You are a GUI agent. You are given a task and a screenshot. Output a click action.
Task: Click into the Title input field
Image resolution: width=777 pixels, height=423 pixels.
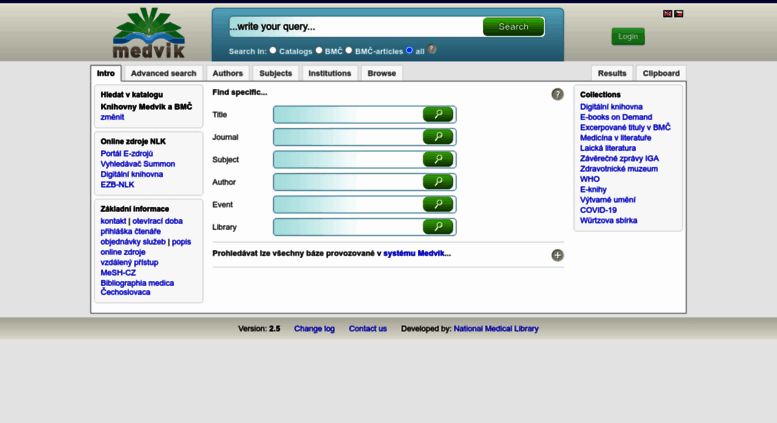348,114
